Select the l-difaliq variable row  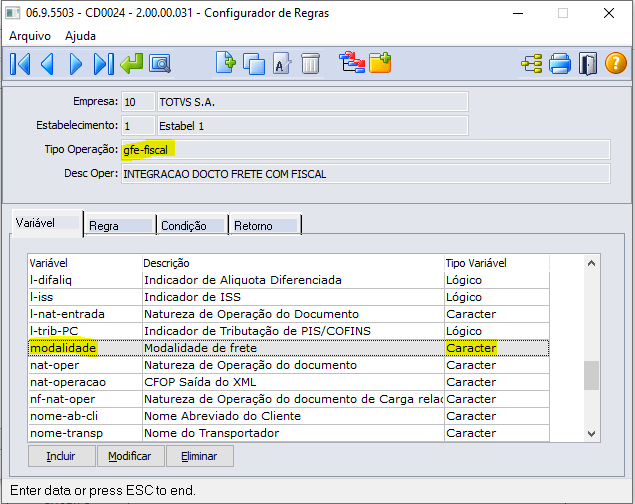click(289, 280)
